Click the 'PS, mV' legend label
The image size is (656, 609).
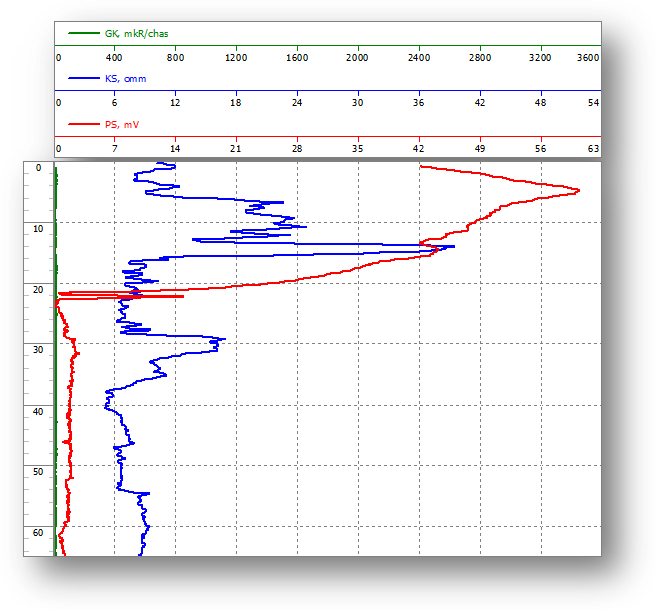pos(122,125)
